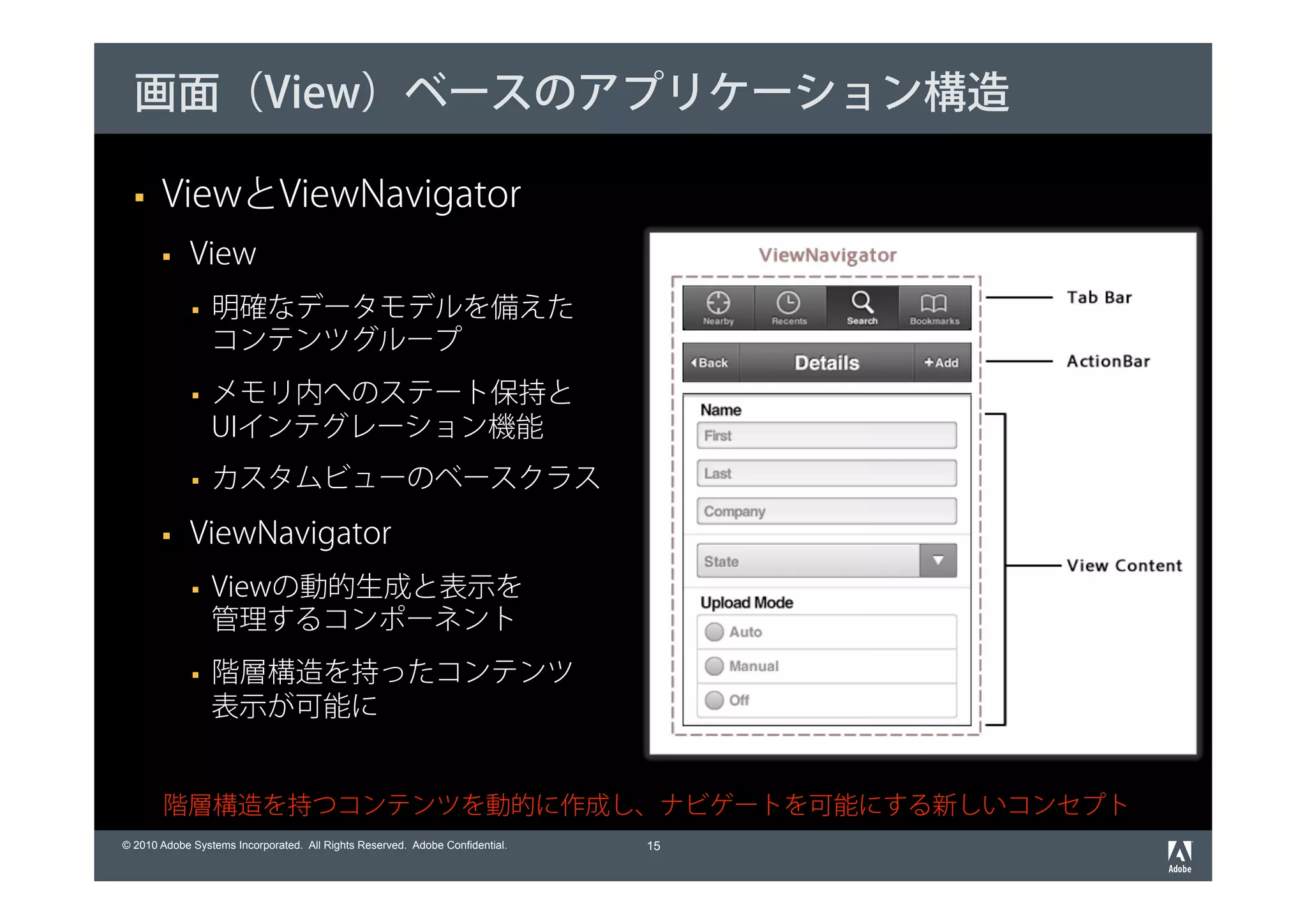Click the View sub-bullet heading

223,254
